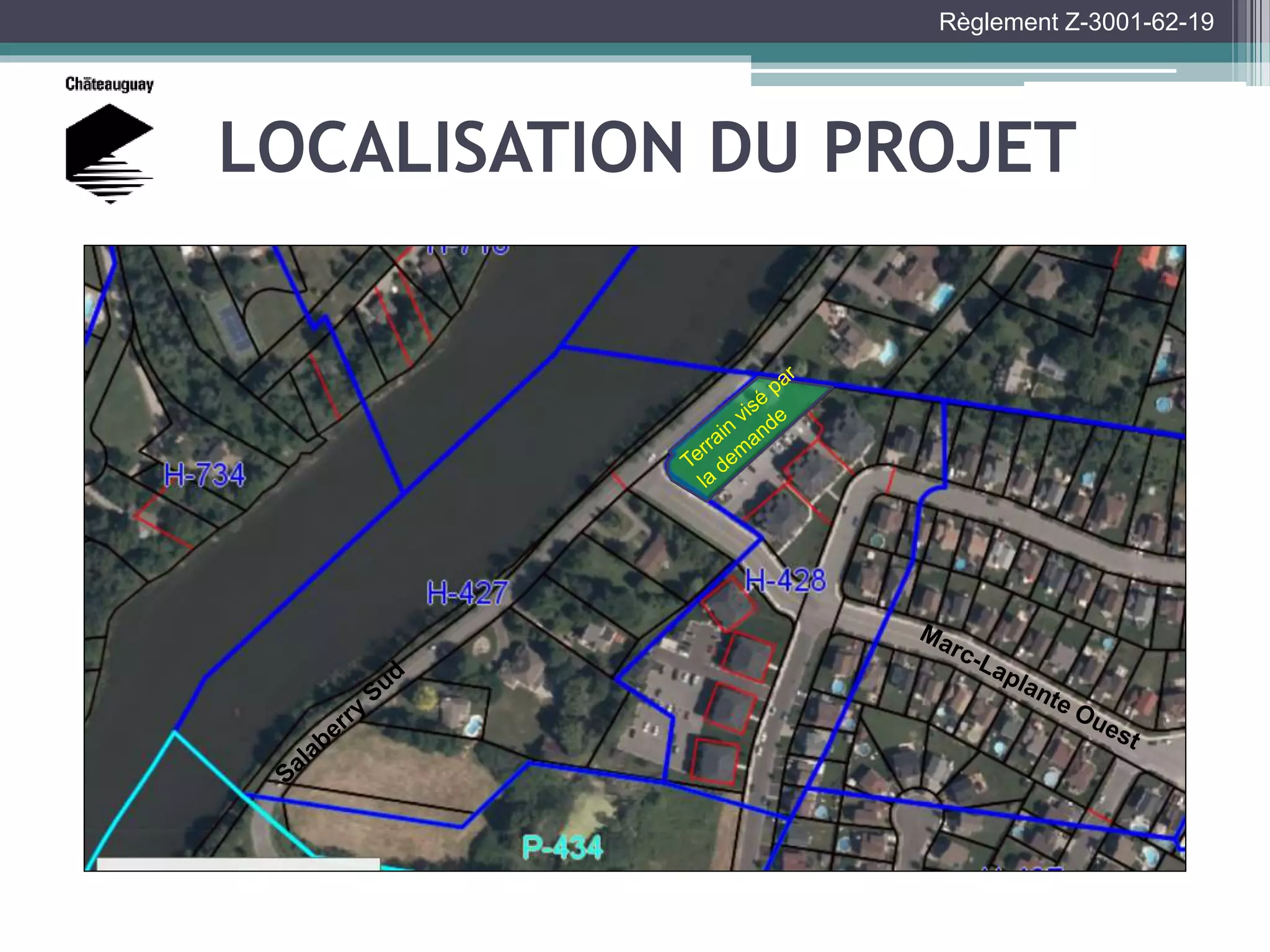Click the Marc-Laplante Ouest street label
The width and height of the screenshot is (1270, 952).
[x=1029, y=687]
